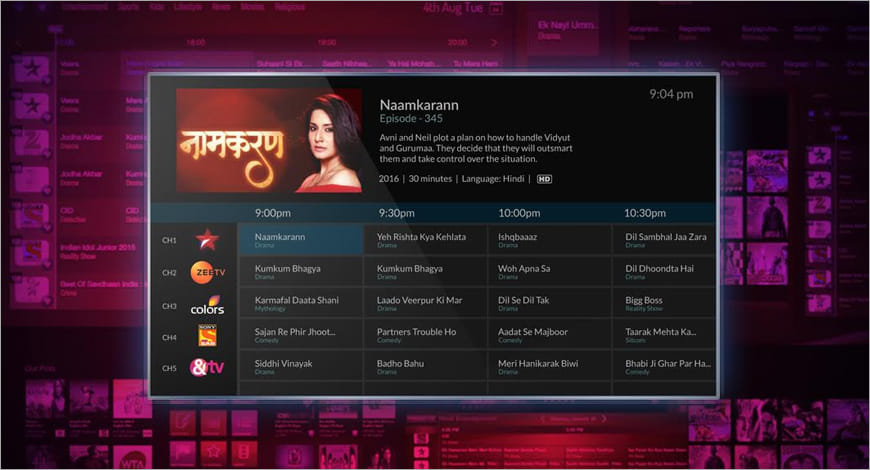Click the CH4 channel number

click(169, 337)
